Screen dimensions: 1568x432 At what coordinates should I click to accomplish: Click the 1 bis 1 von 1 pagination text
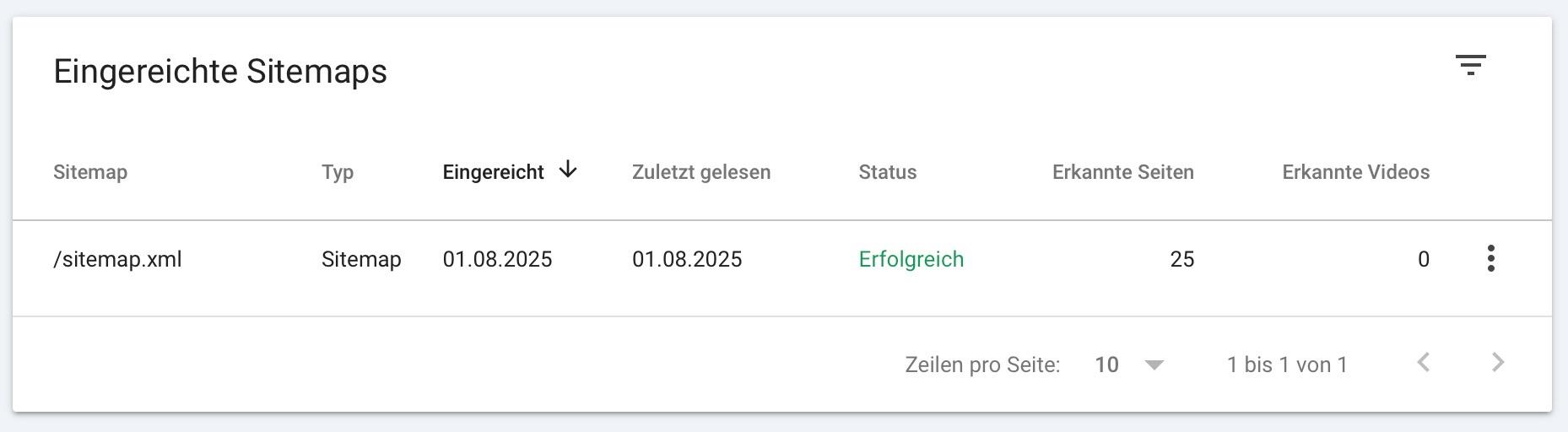point(1287,364)
